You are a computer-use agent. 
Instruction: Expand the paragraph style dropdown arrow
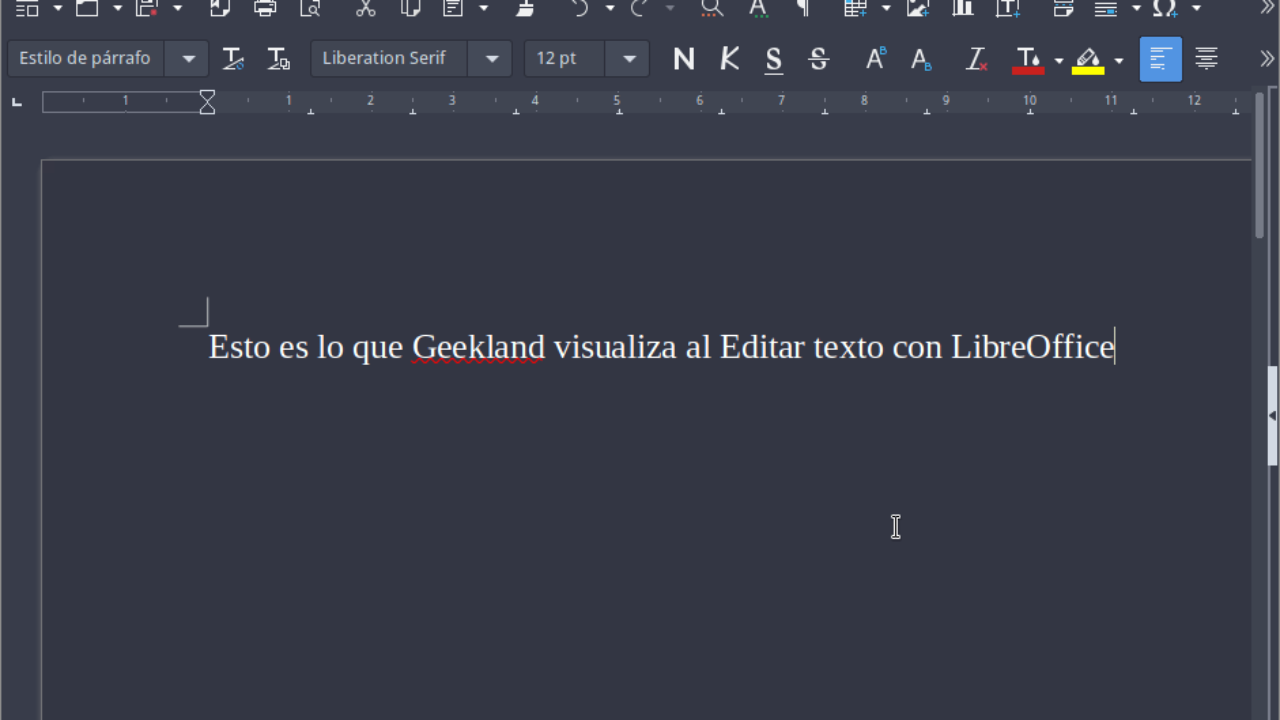(188, 59)
